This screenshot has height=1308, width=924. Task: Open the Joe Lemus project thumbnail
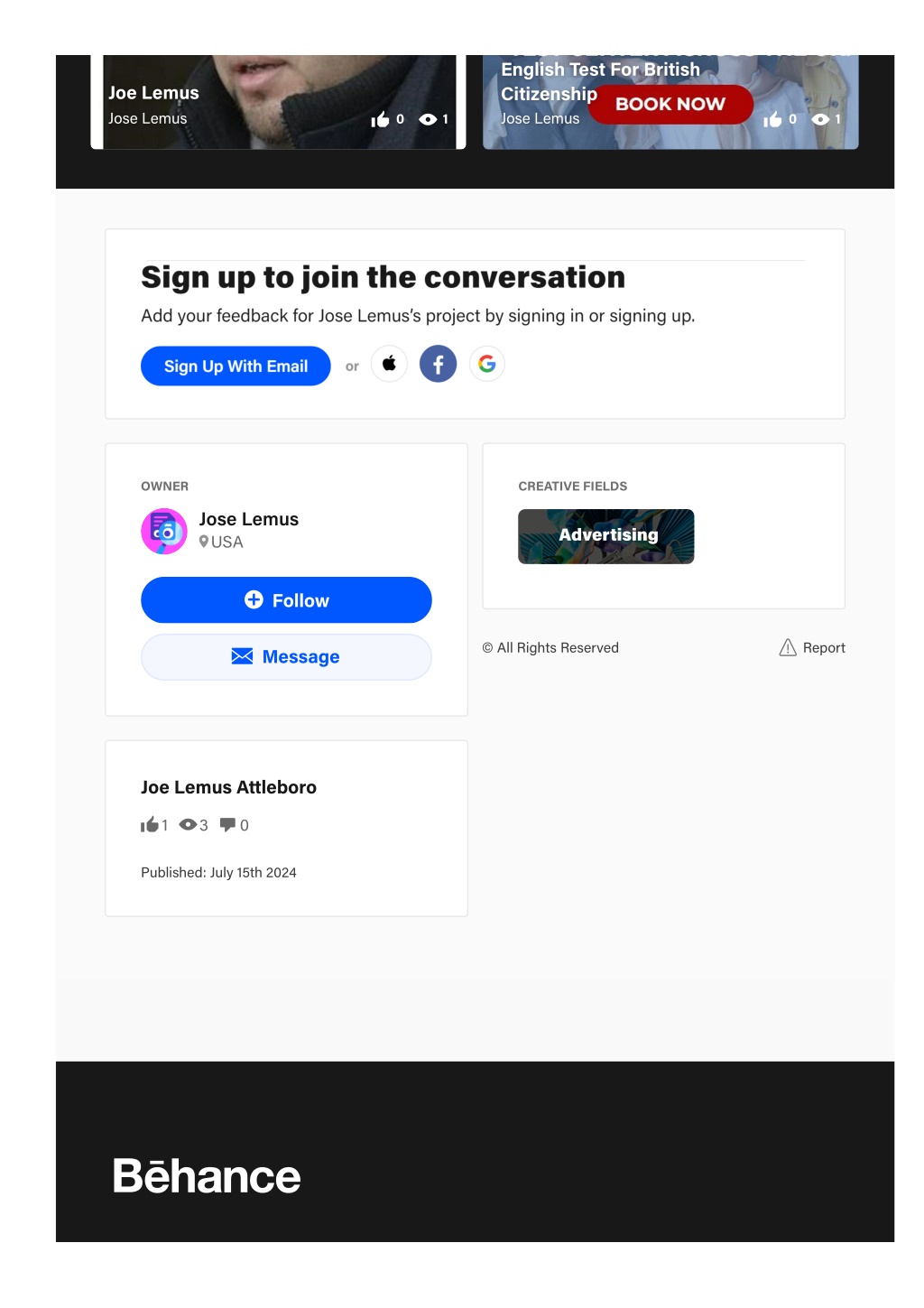pyautogui.click(x=278, y=101)
